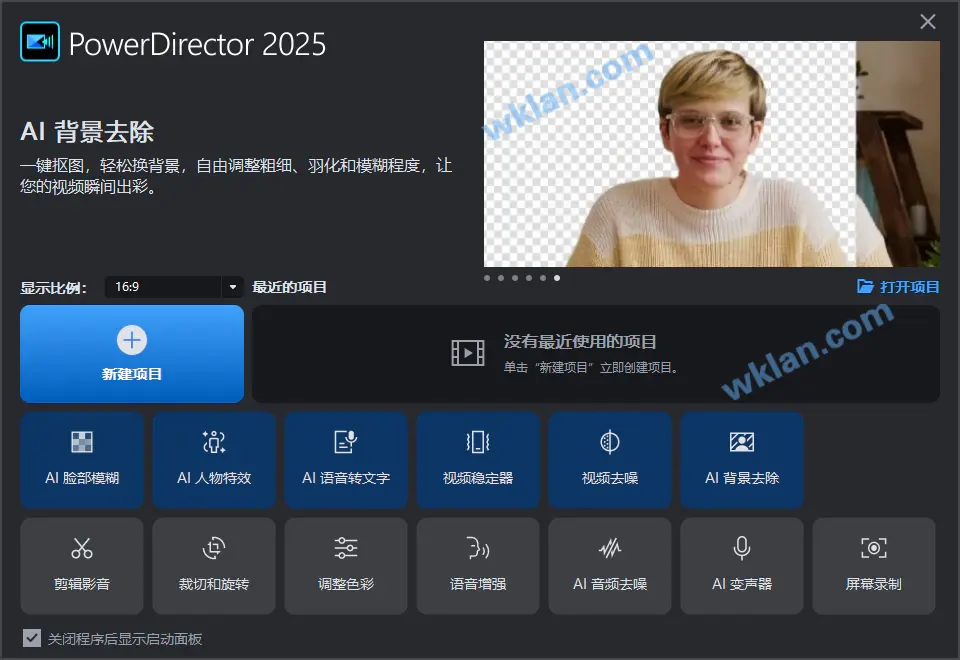Open the 调整色彩 sliders tool

346,566
